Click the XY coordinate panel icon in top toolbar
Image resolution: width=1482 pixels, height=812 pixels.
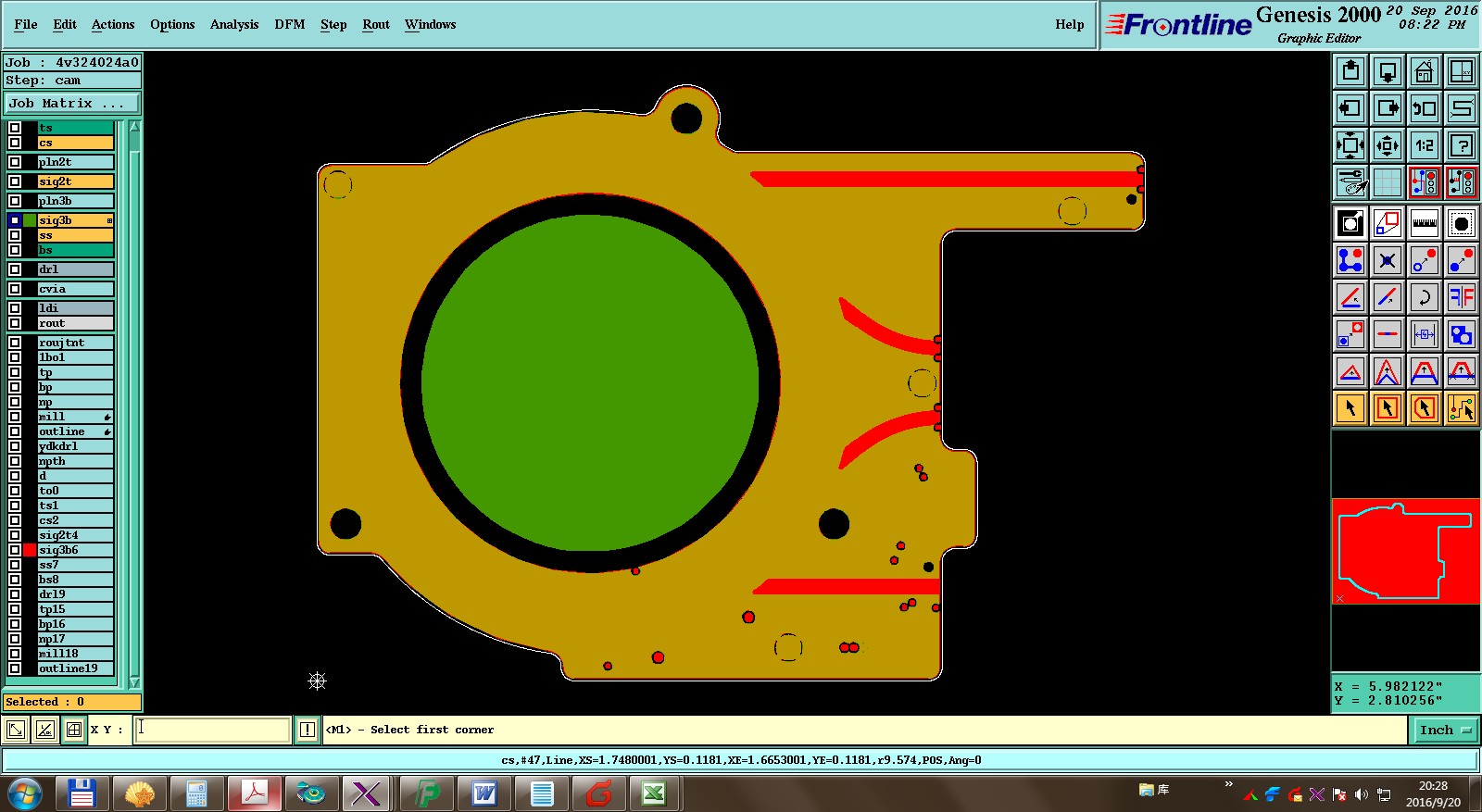coord(1462,71)
